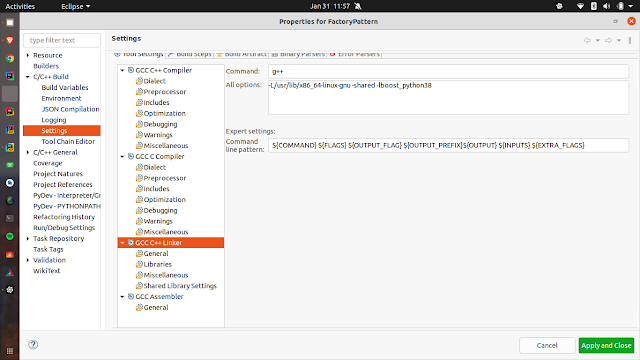Screen dimensions: 640x360
Task: Open the forward history dropdown arrow
Action: (619, 40)
